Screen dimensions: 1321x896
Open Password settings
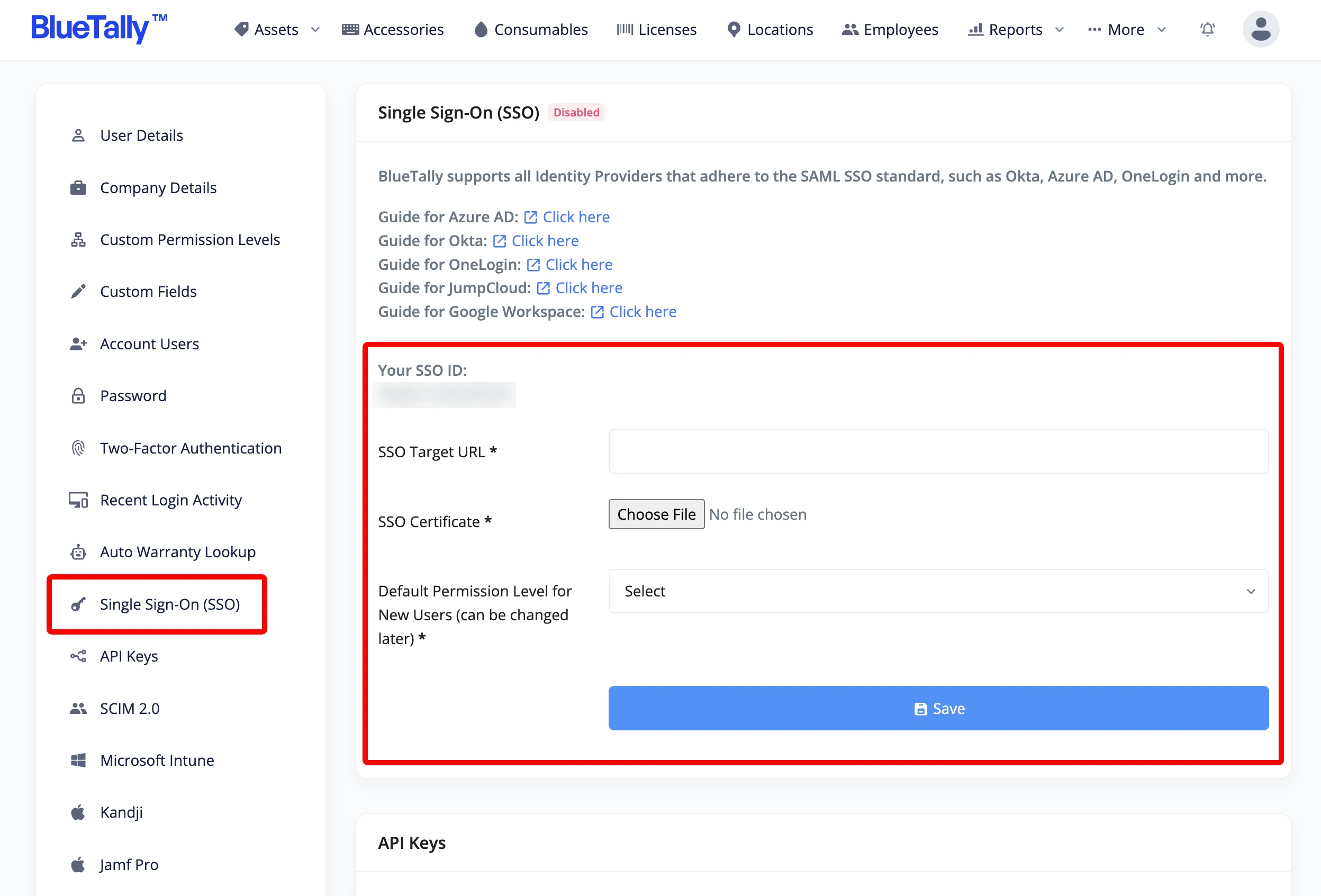[x=133, y=396]
